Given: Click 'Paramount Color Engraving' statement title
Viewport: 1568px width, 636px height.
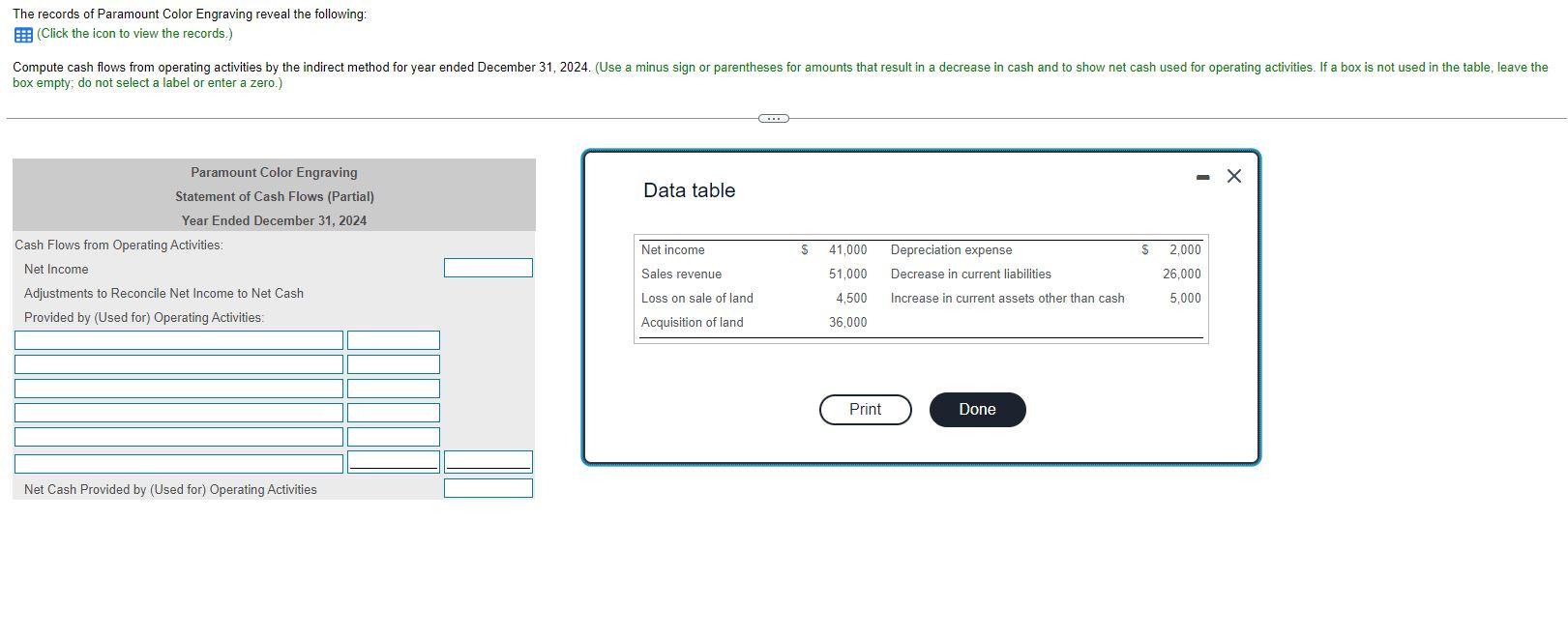Looking at the screenshot, I should click(274, 173).
